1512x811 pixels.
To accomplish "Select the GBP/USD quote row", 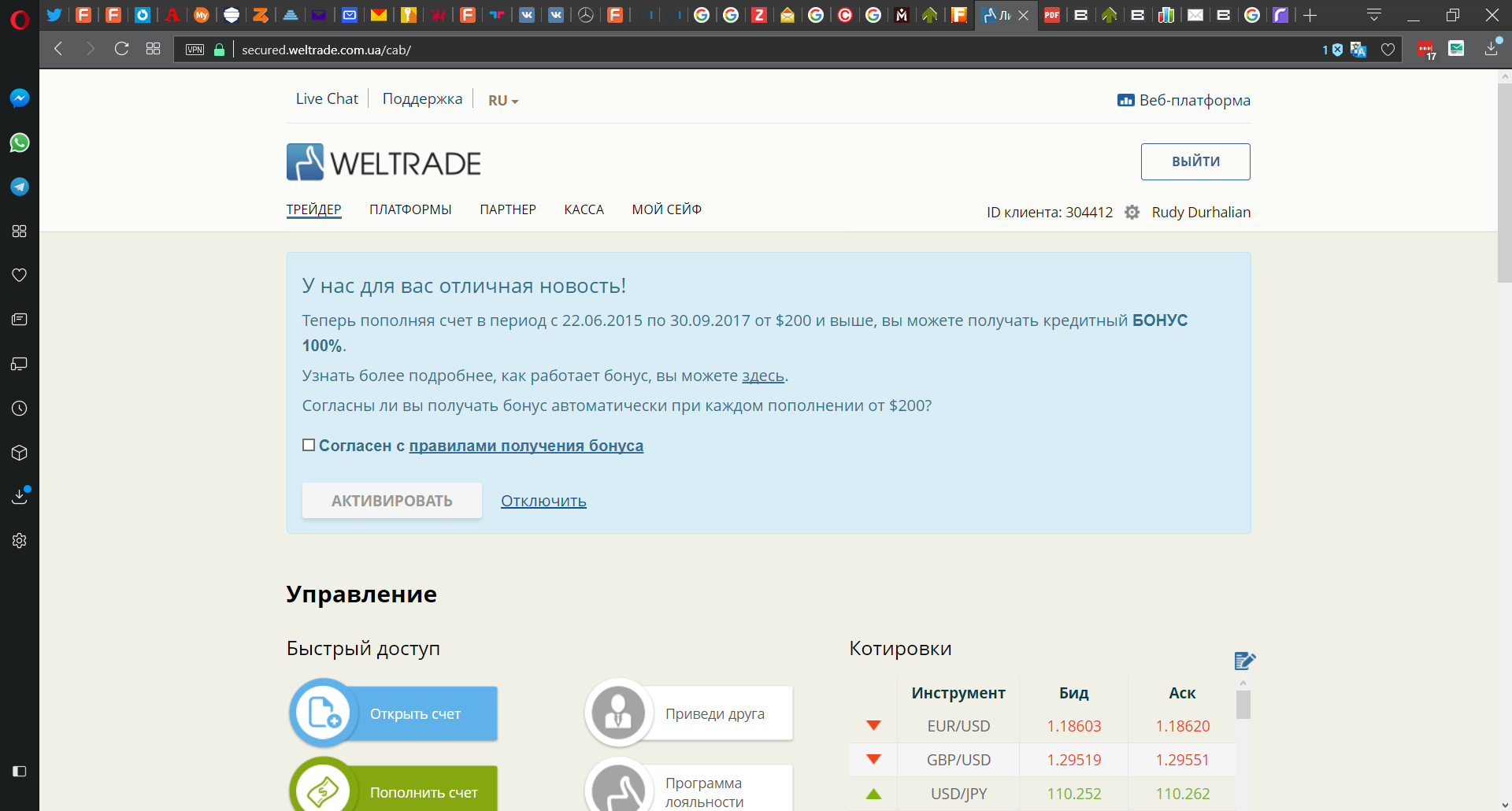I will (x=1042, y=760).
